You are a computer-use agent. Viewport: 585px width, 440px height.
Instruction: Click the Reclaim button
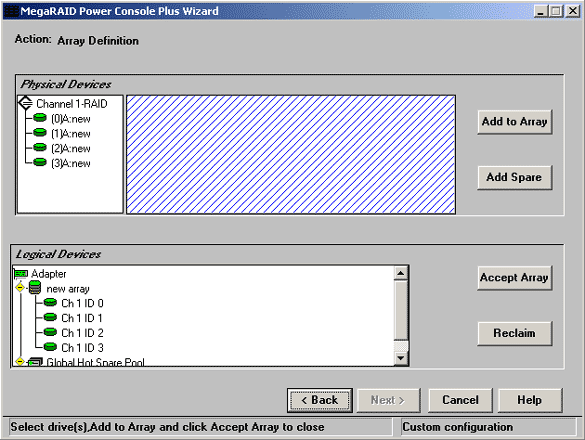click(514, 333)
